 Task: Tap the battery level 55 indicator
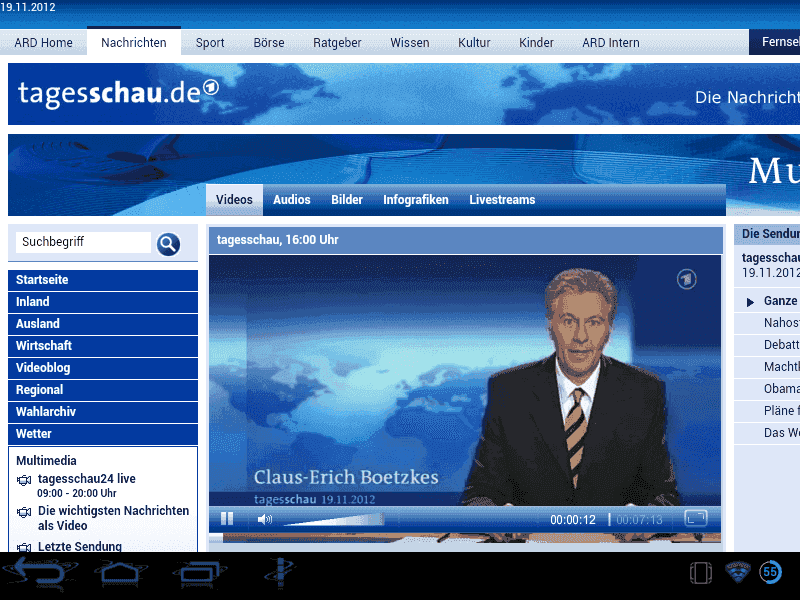pos(770,572)
